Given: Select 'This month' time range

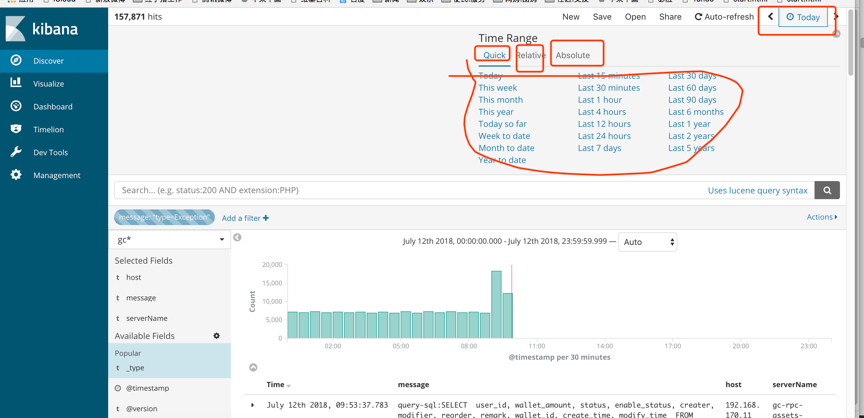Looking at the screenshot, I should (500, 100).
